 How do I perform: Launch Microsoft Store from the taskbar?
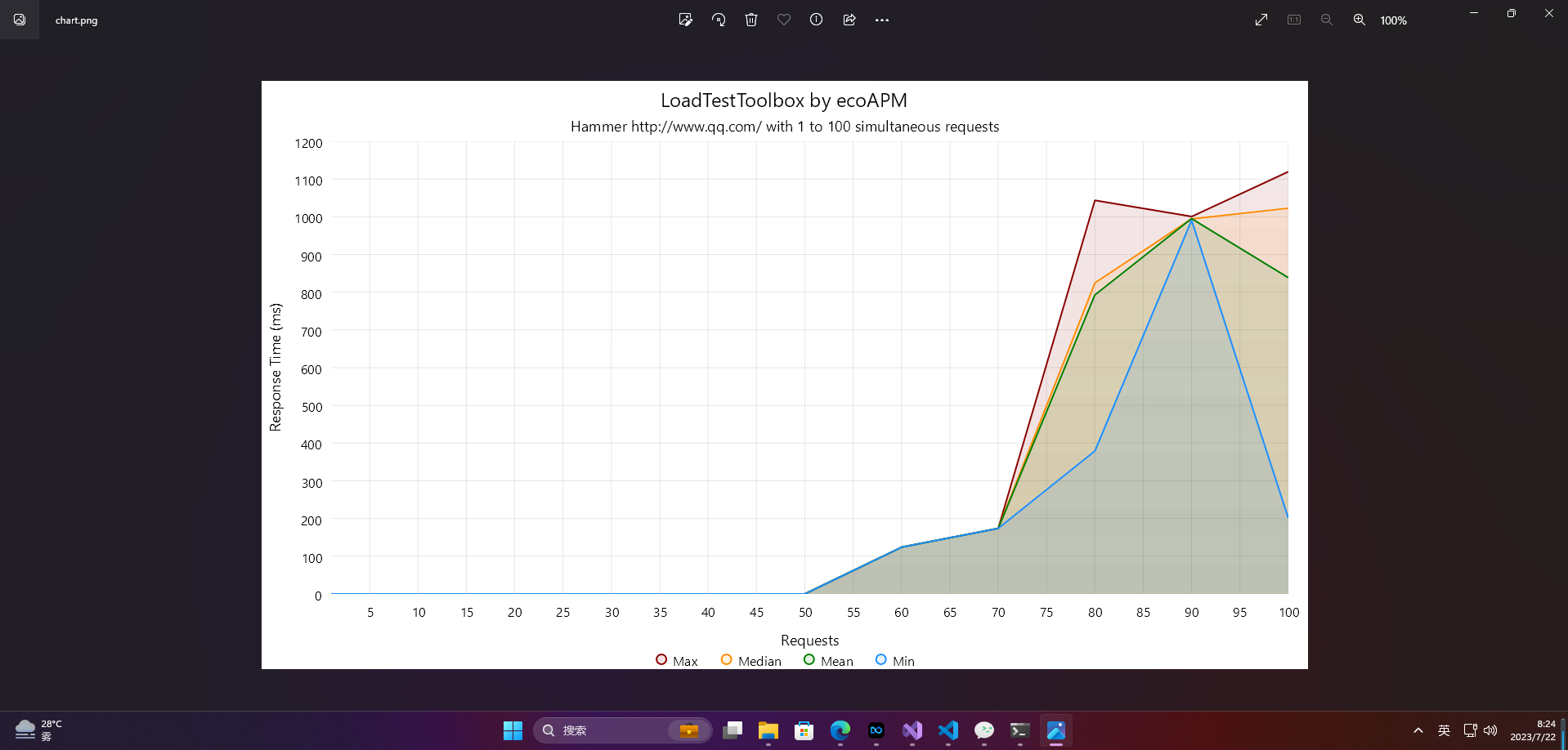pyautogui.click(x=804, y=730)
